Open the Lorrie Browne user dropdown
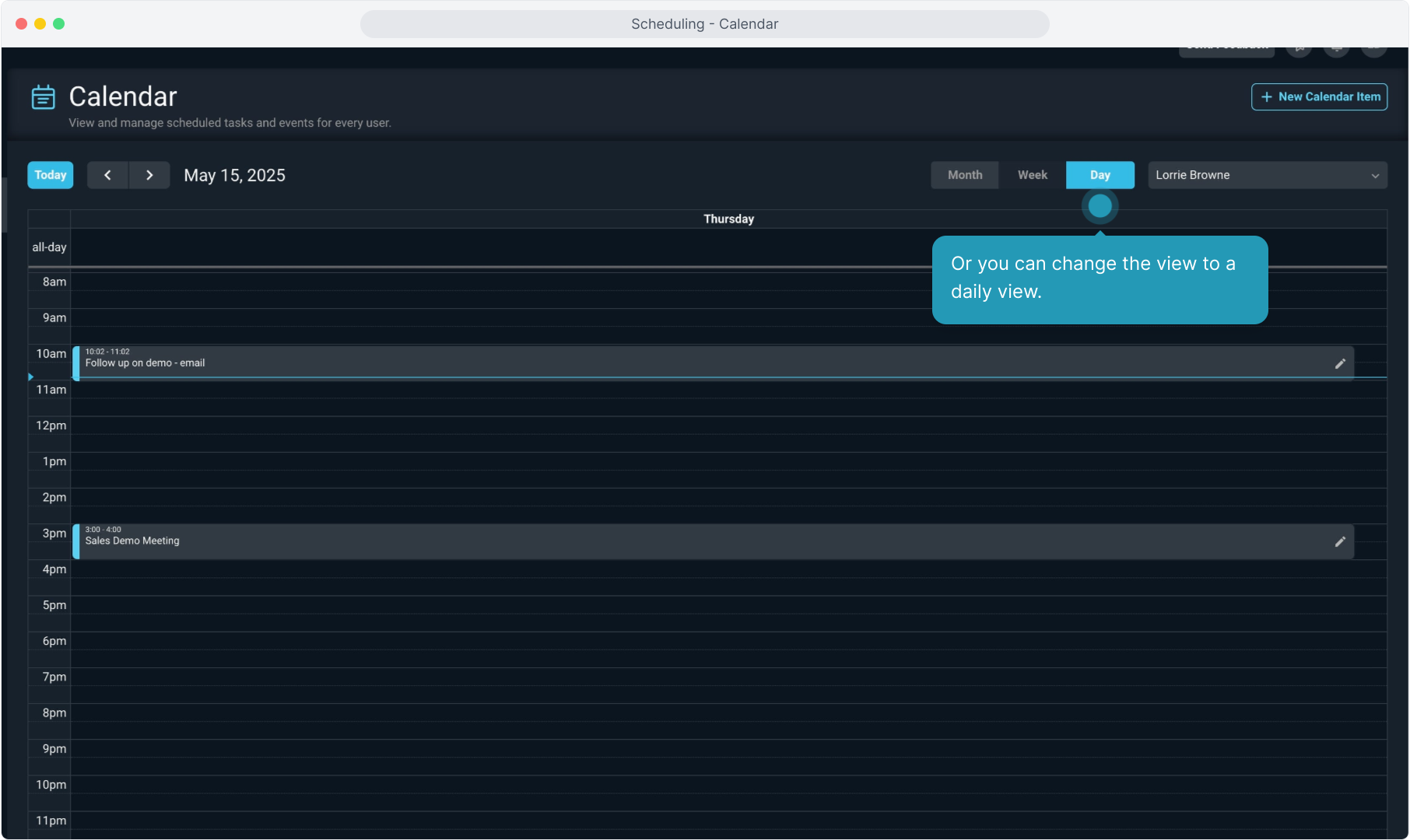1410x840 pixels. coord(1267,175)
